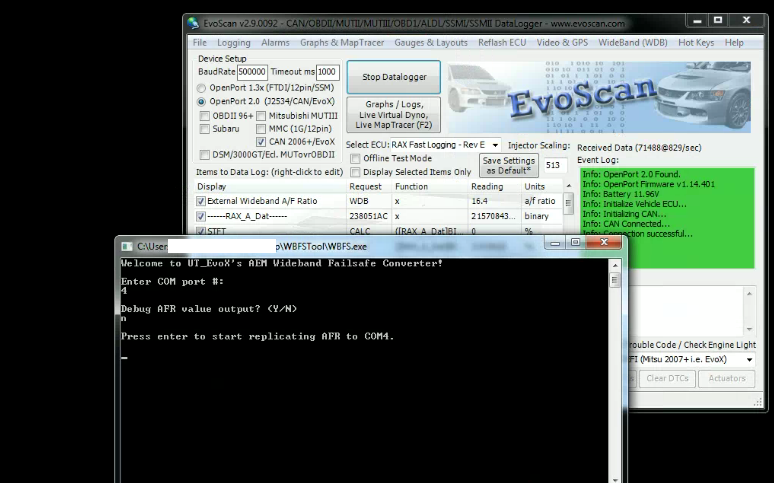
Task: Expand the EFI (Mitsu 2007+) dropdown
Action: (749, 360)
